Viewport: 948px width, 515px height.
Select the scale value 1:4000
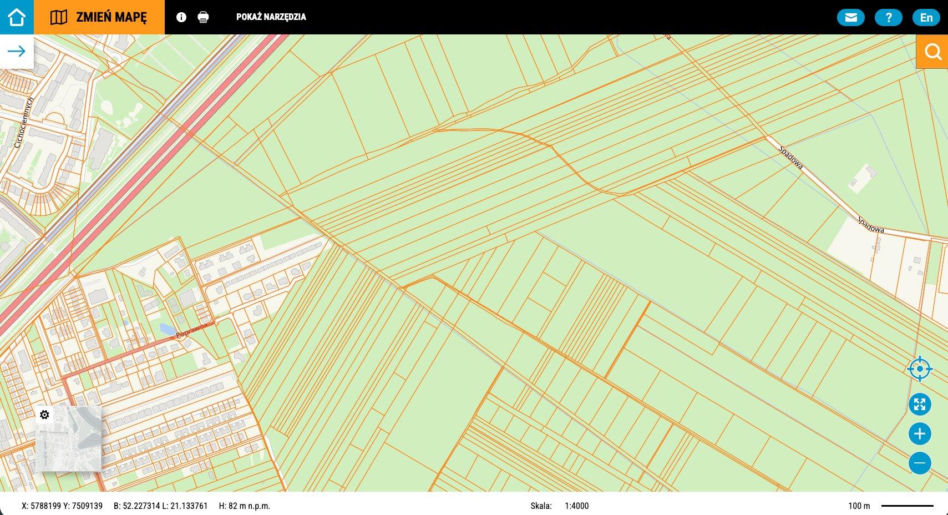coord(577,506)
